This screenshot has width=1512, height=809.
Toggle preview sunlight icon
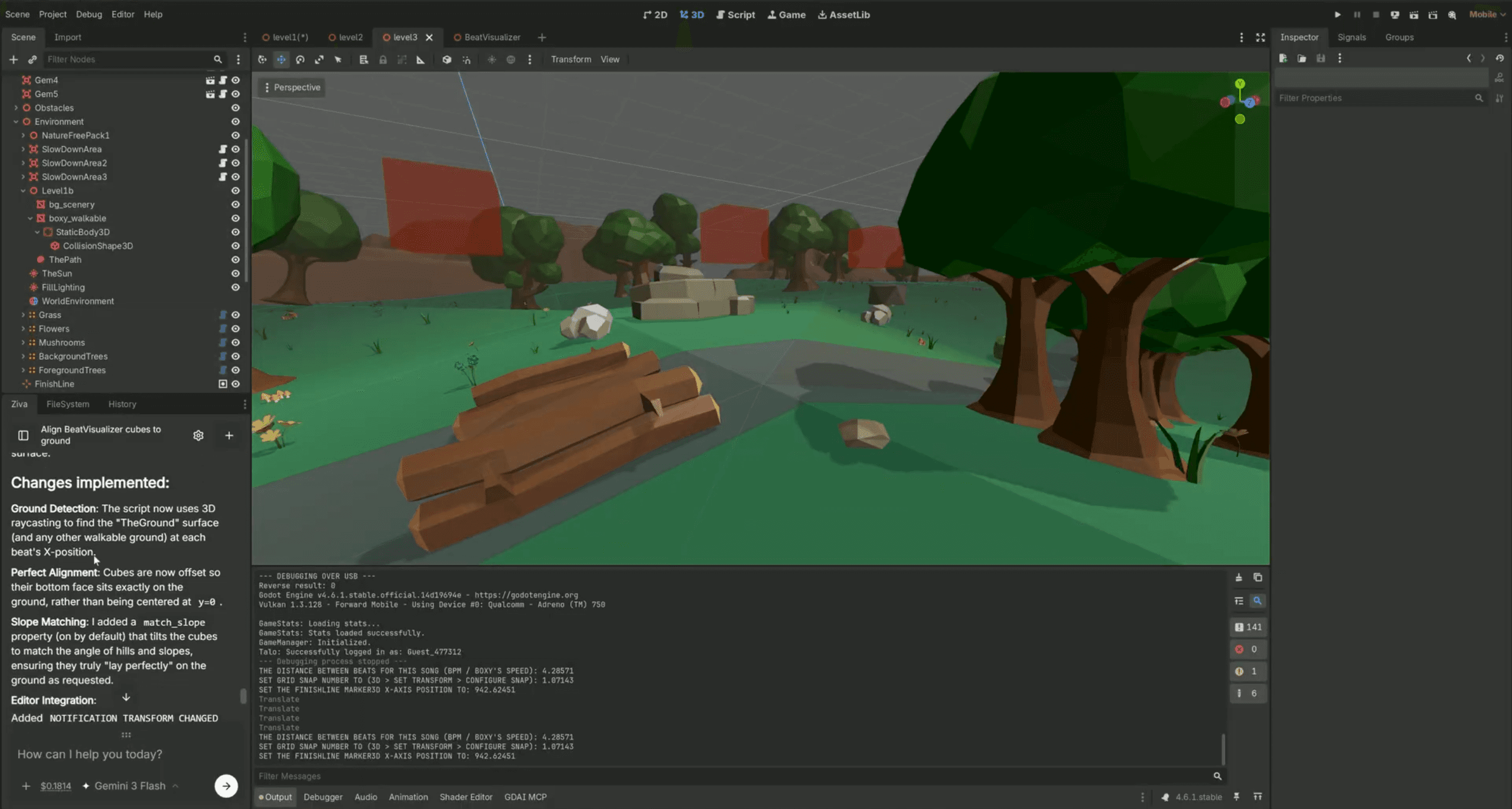[491, 60]
